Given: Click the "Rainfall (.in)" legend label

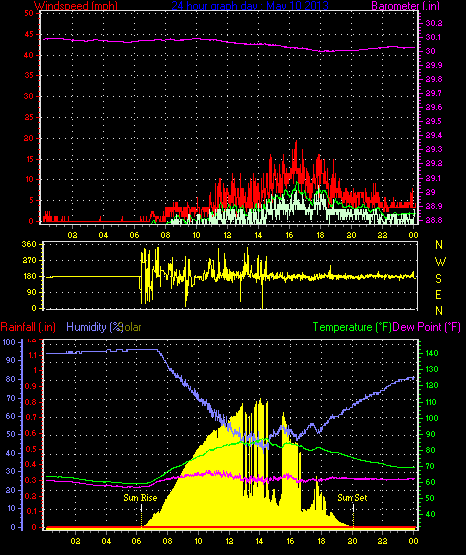Looking at the screenshot, I should pyautogui.click(x=28, y=327).
